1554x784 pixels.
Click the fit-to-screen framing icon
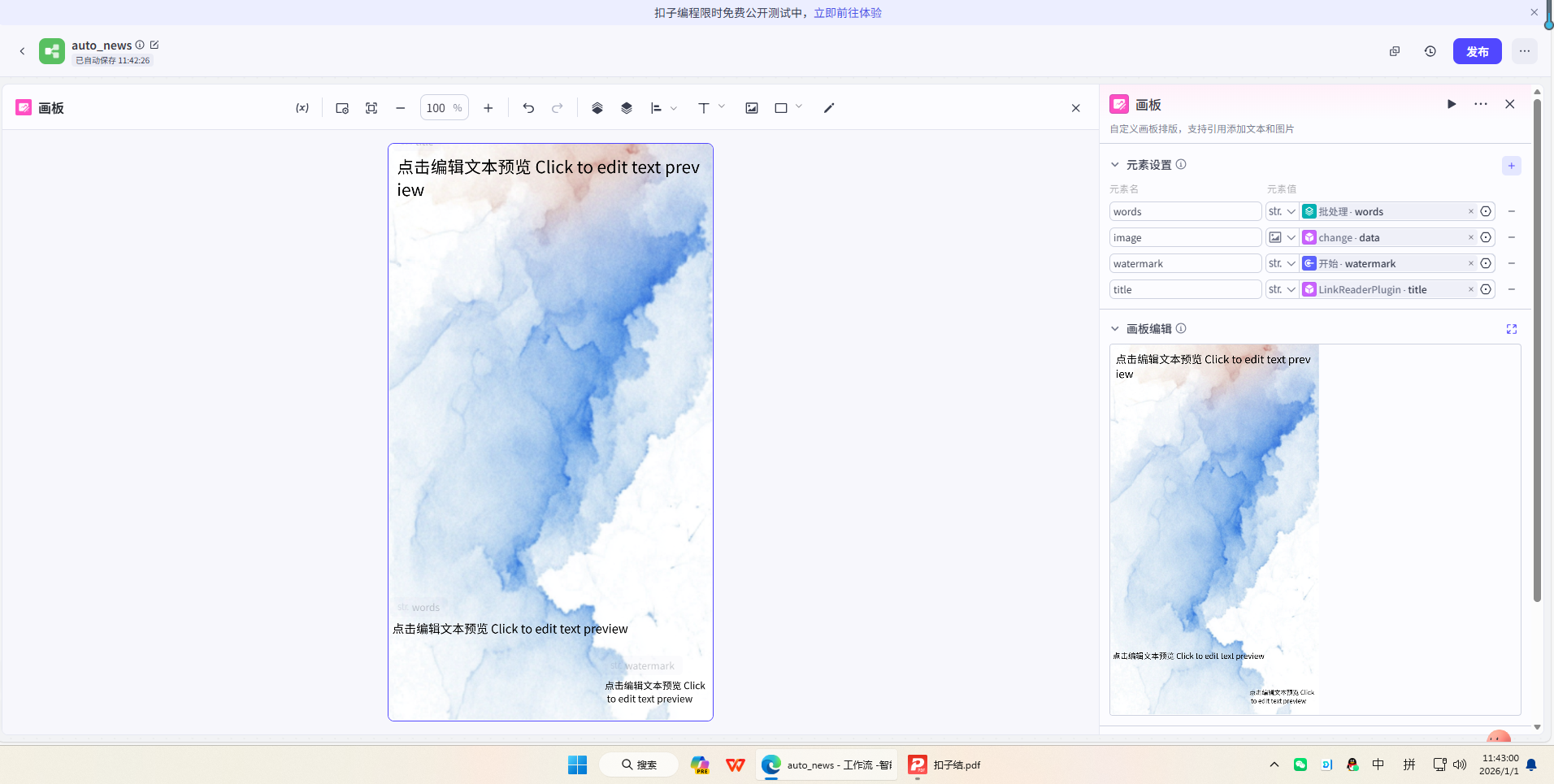pyautogui.click(x=371, y=107)
